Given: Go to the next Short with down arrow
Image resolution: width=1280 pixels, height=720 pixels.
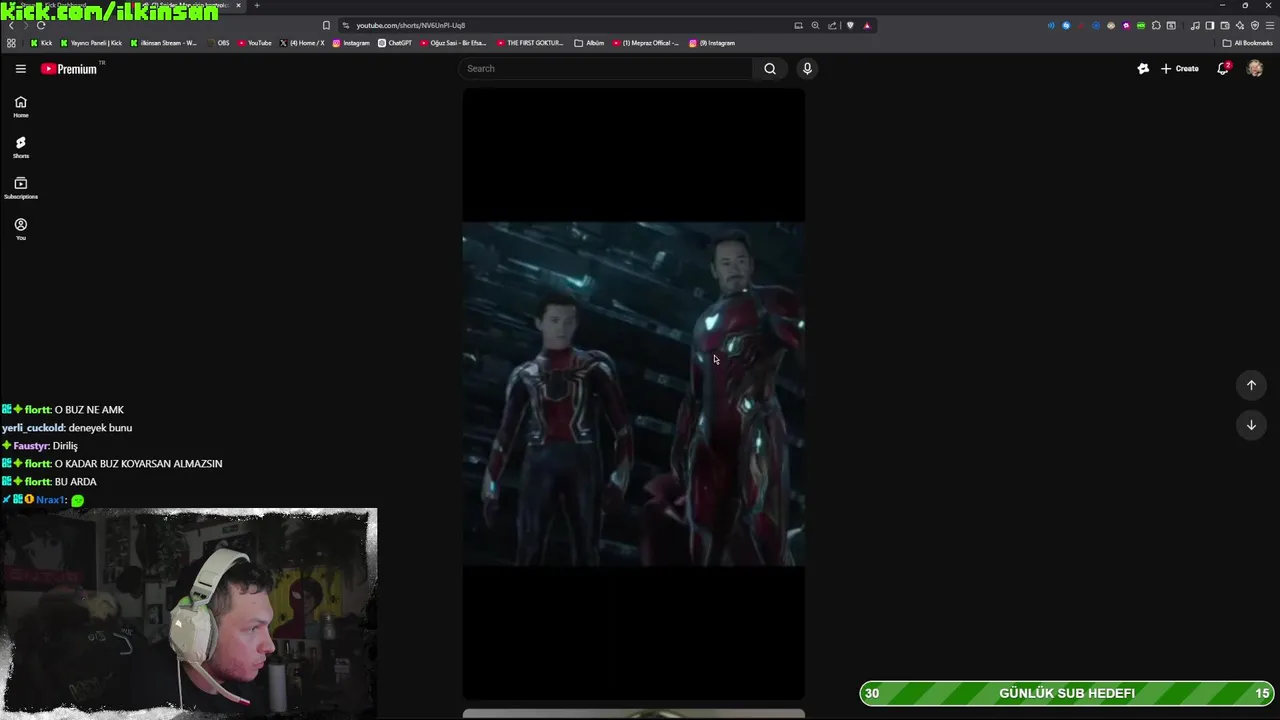Looking at the screenshot, I should coord(1251,425).
